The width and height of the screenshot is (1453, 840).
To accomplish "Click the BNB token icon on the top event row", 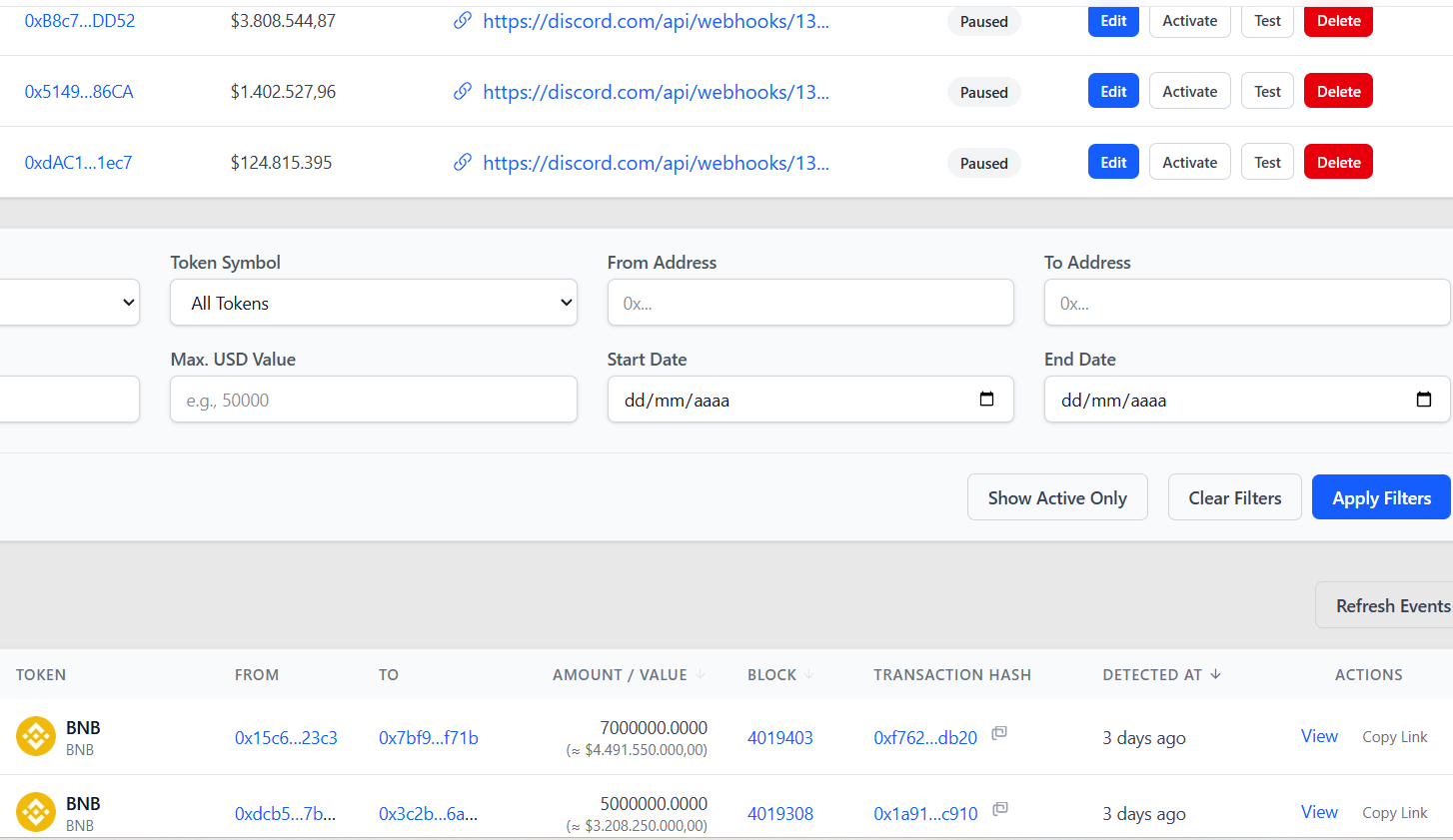I will 36,735.
